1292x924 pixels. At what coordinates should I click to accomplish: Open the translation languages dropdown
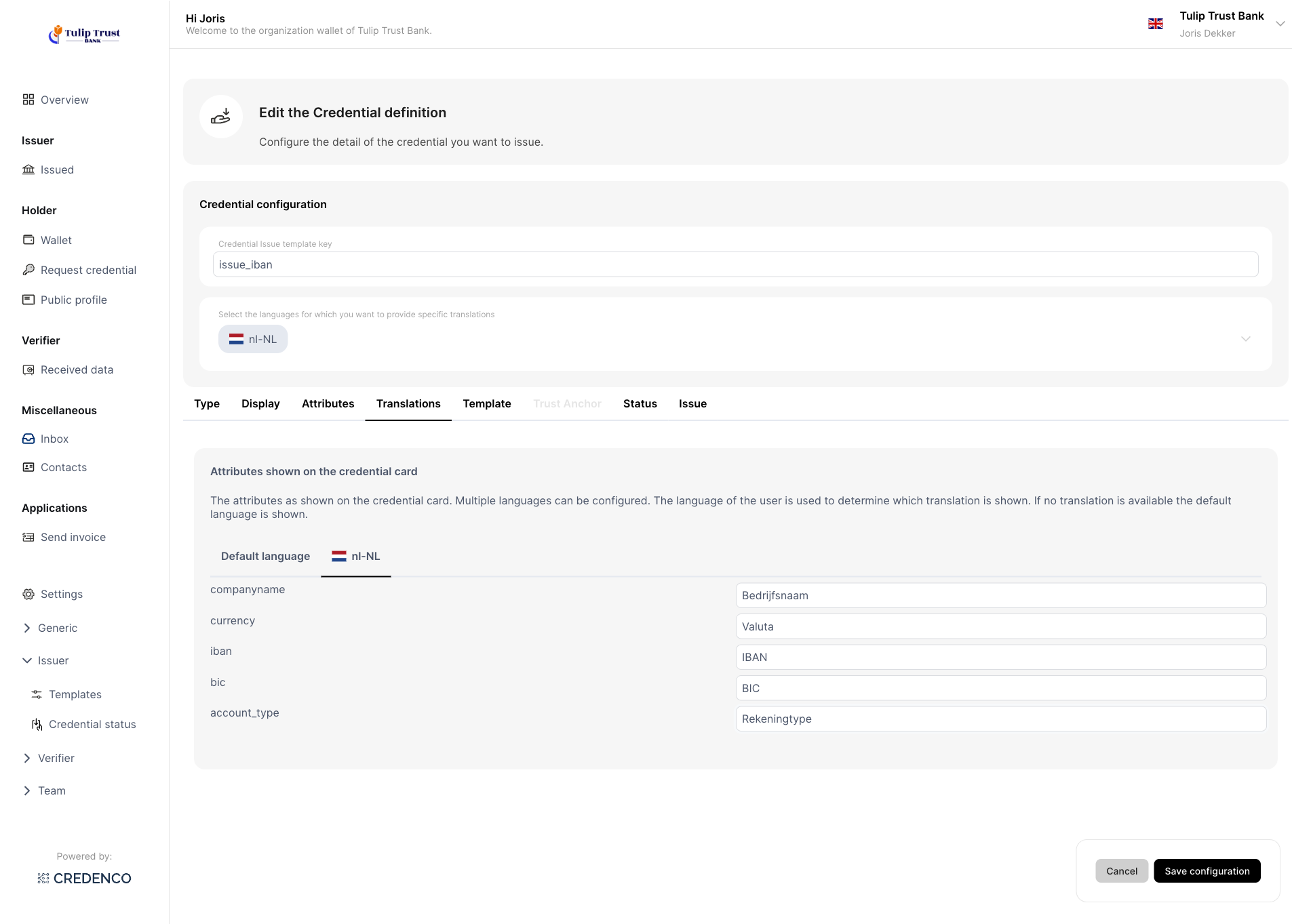coord(1245,339)
